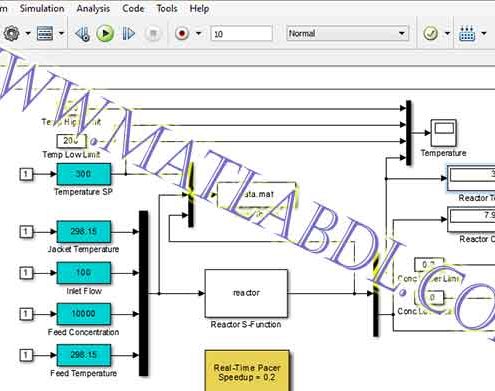Click the Model Advisor checkmark icon

click(x=430, y=33)
